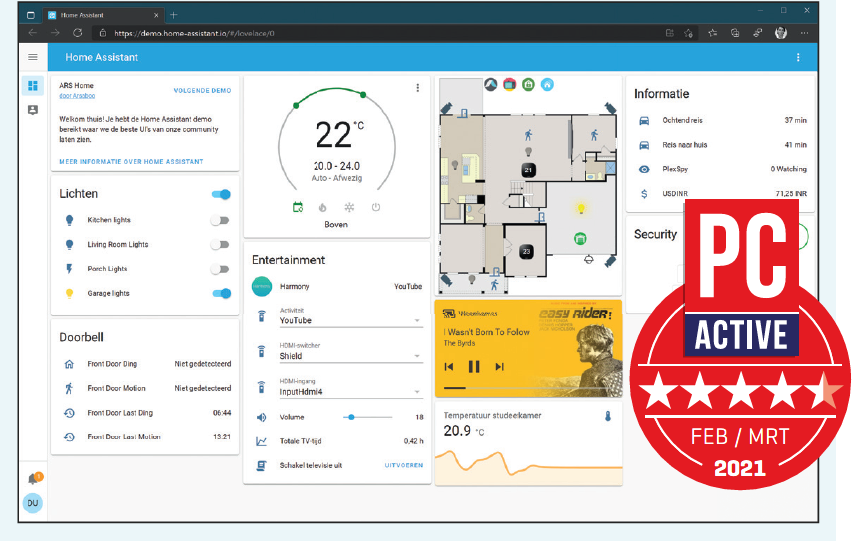Toggle the Lichten group master switch
Image resolution: width=856 pixels, height=541 pixels.
click(221, 194)
